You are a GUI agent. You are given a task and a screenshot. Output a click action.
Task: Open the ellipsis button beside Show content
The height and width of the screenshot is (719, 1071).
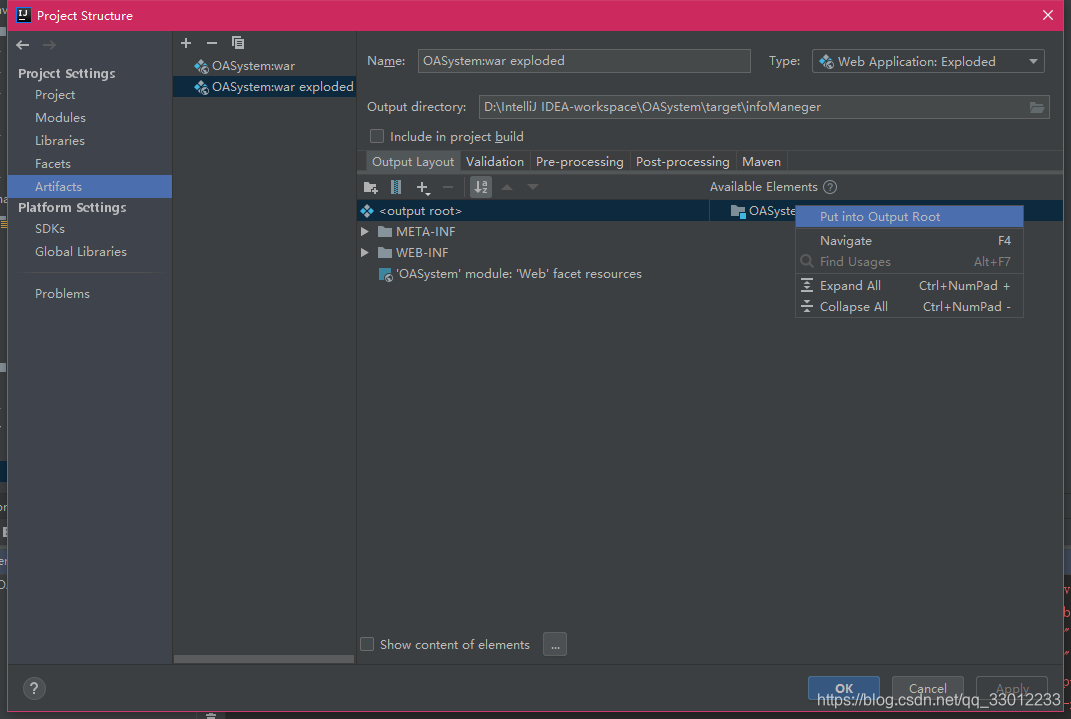pos(555,644)
